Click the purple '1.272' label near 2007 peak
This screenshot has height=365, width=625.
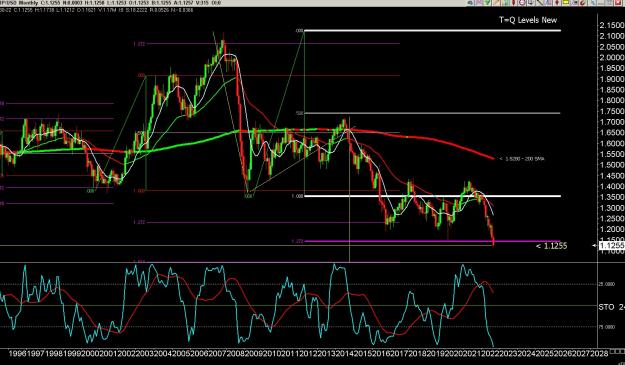tap(139, 43)
